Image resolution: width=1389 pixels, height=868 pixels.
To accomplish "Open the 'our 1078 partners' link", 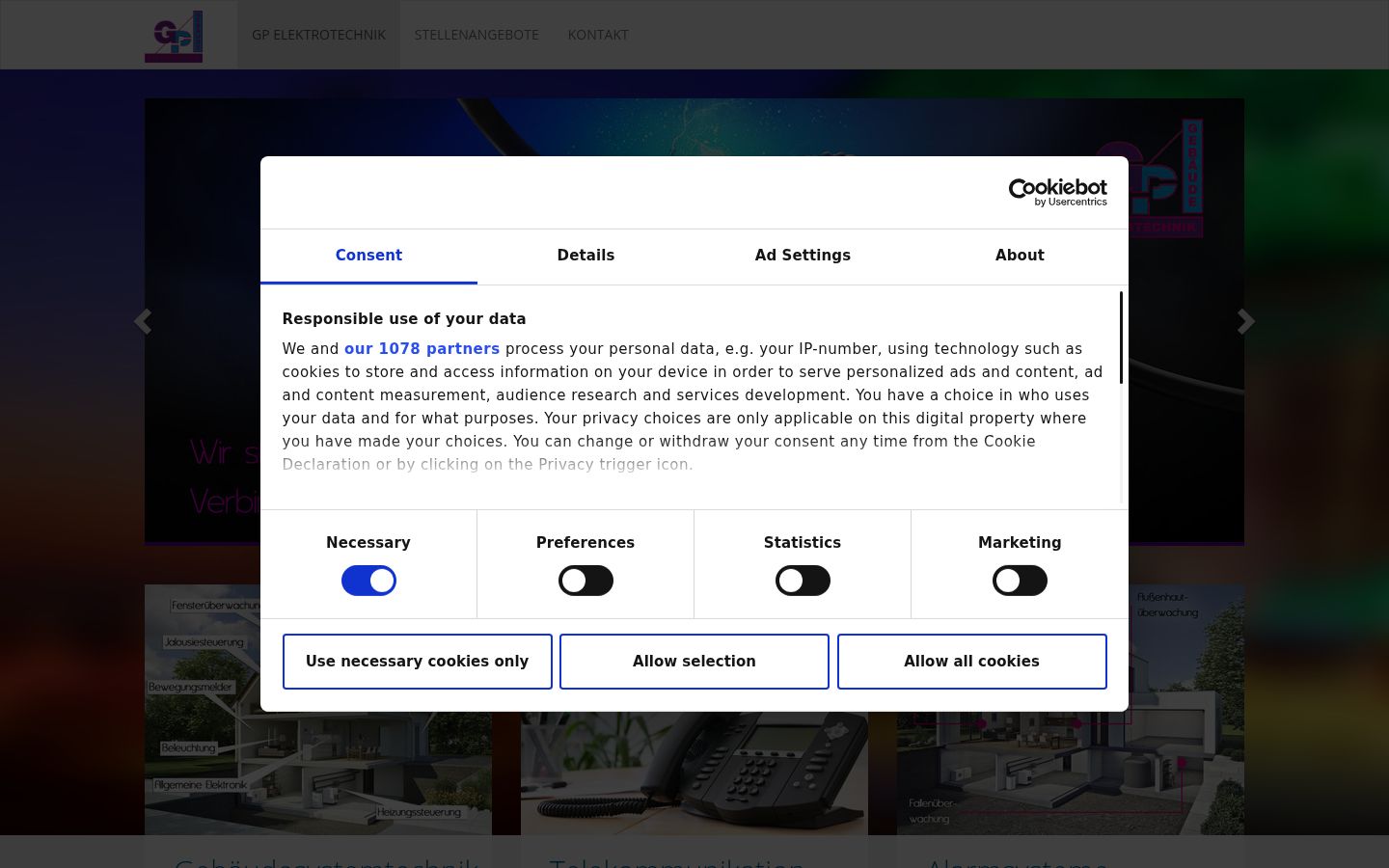I will [422, 349].
